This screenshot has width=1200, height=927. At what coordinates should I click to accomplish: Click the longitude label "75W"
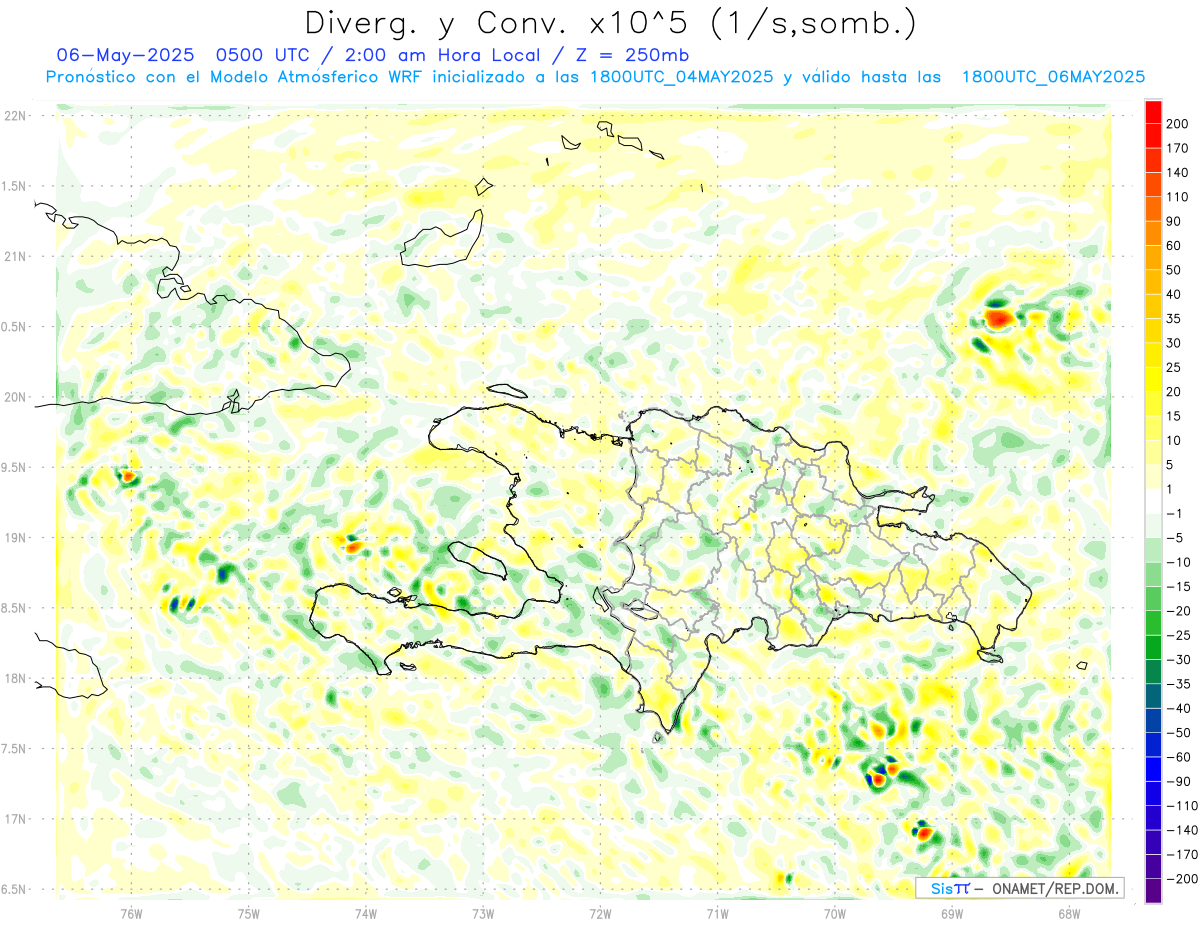pos(248,914)
